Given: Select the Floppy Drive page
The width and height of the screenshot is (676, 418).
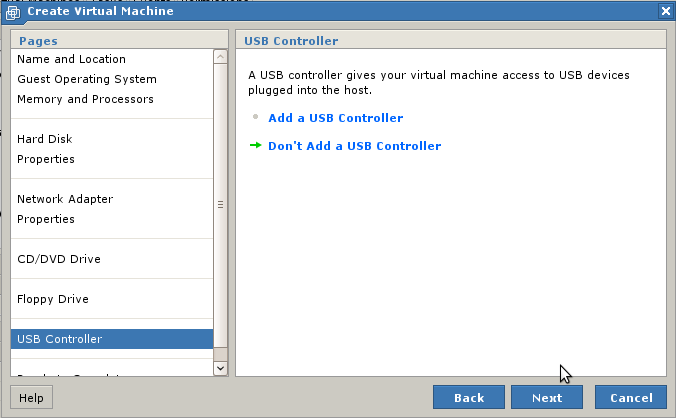Looking at the screenshot, I should pyautogui.click(x=52, y=299).
